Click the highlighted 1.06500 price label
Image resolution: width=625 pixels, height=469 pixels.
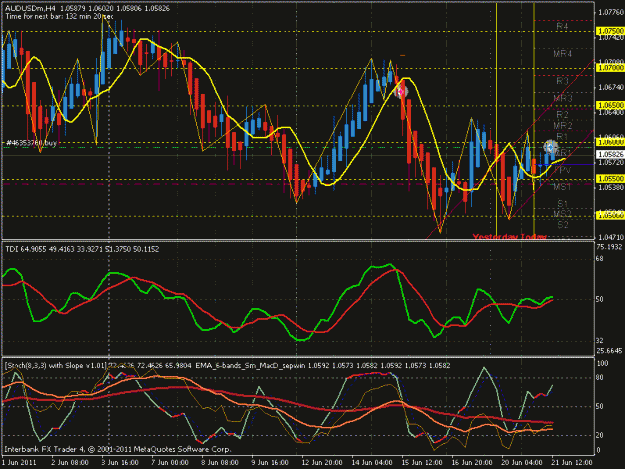click(x=610, y=105)
